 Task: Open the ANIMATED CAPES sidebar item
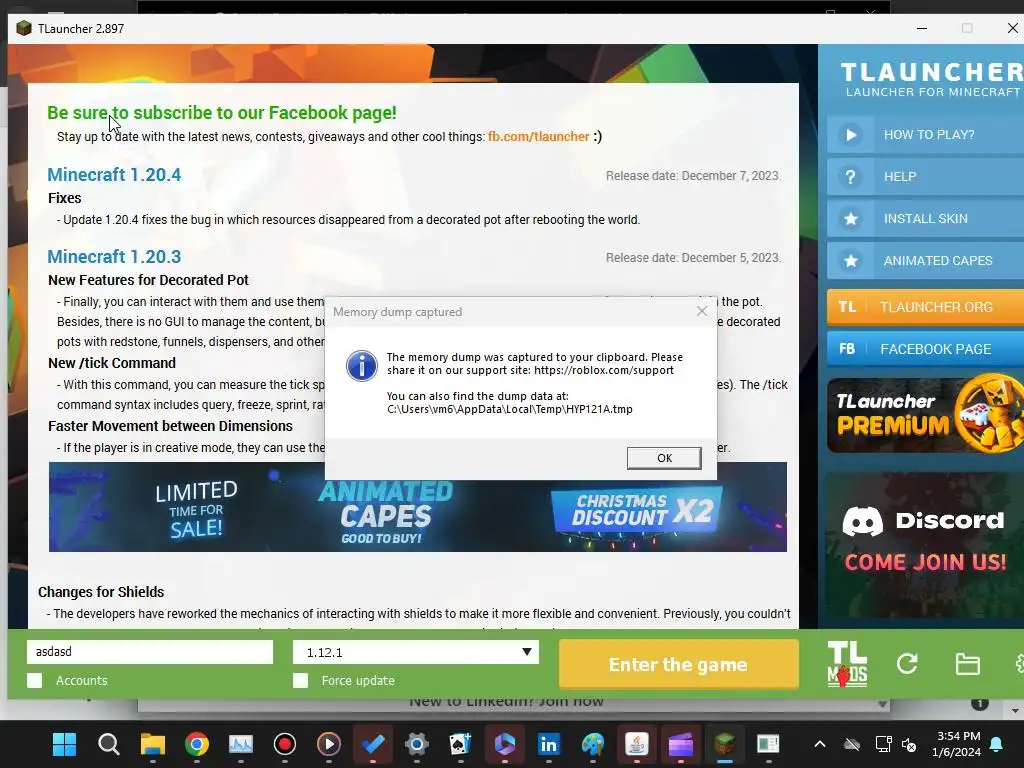point(925,261)
